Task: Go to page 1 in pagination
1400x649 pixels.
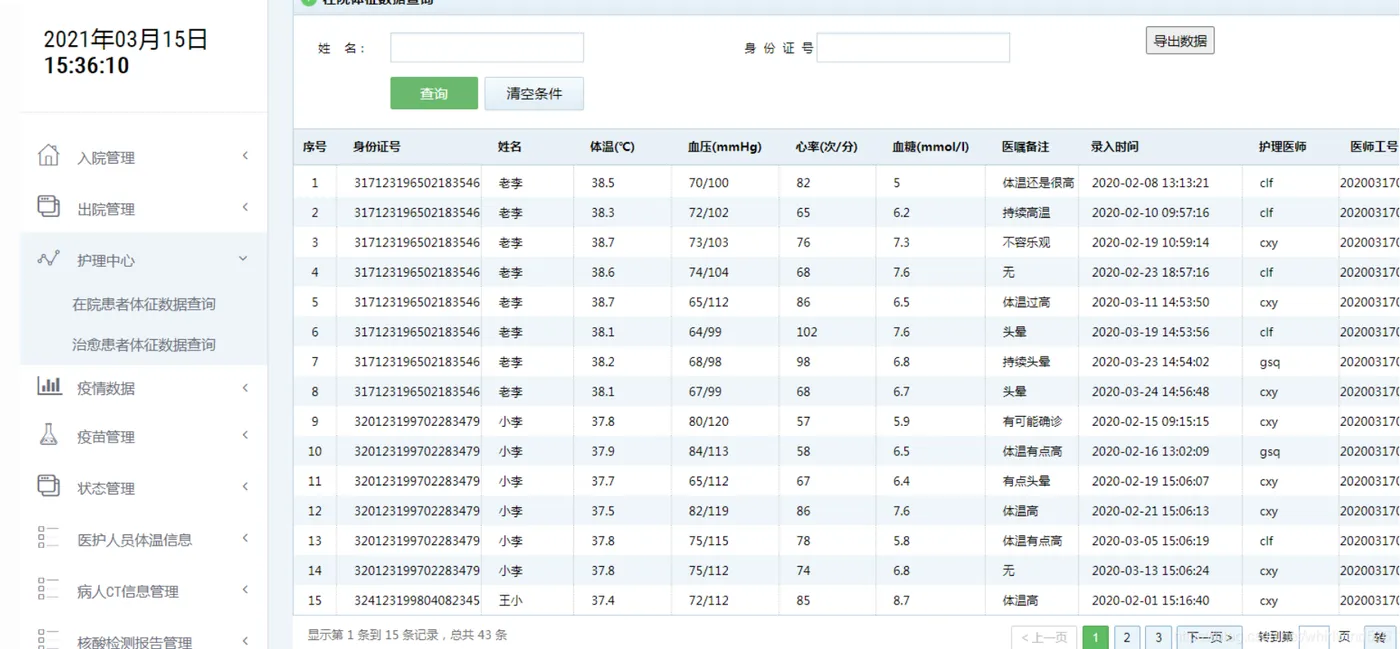Action: coord(1095,637)
